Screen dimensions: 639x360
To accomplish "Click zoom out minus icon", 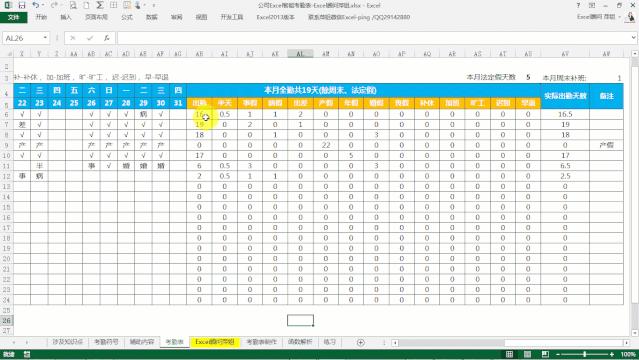I will (558, 354).
